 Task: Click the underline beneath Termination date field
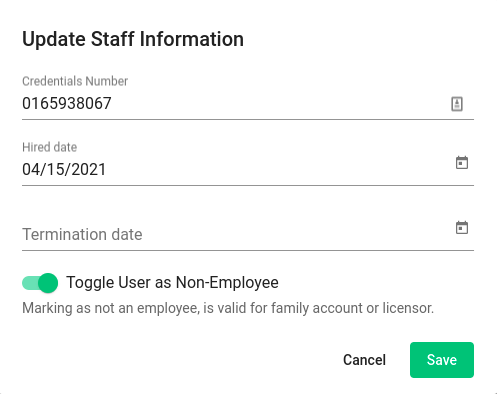click(x=248, y=250)
